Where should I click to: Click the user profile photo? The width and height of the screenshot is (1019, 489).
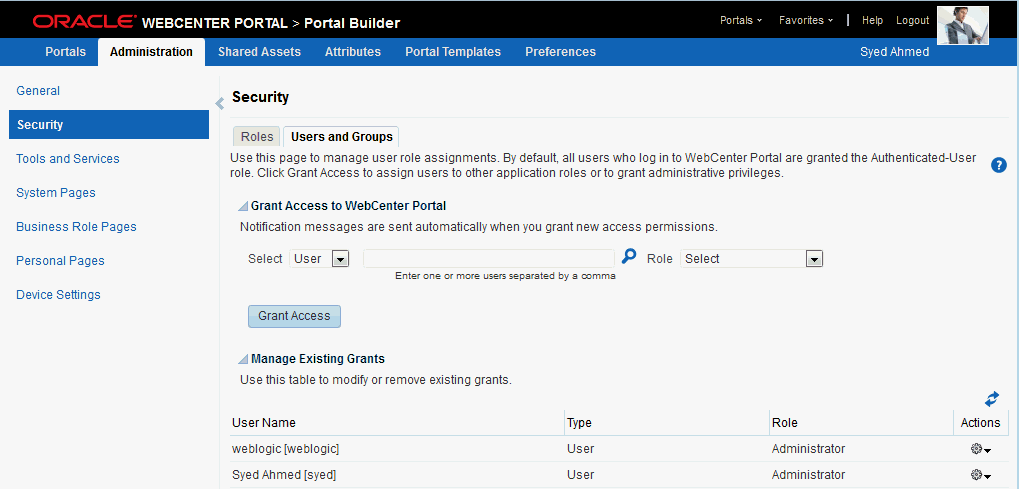point(962,25)
